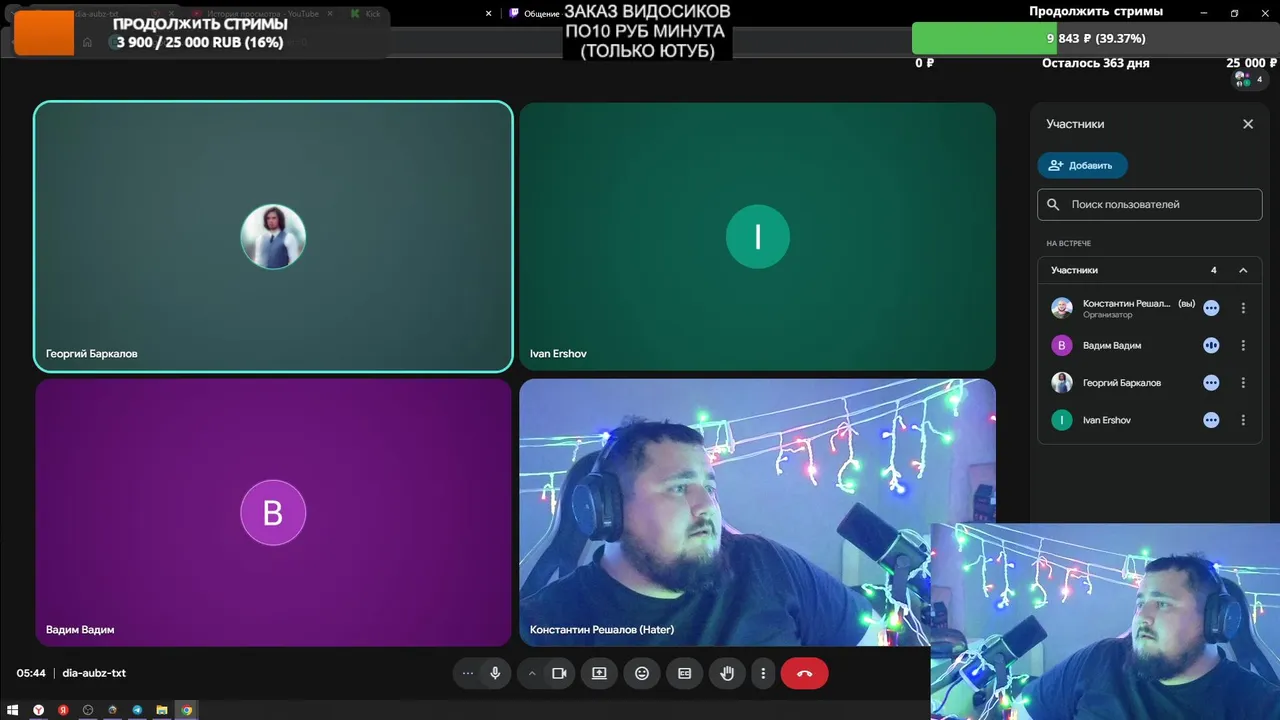Click the НА ВСТРЕЧЕ section label

point(1068,244)
